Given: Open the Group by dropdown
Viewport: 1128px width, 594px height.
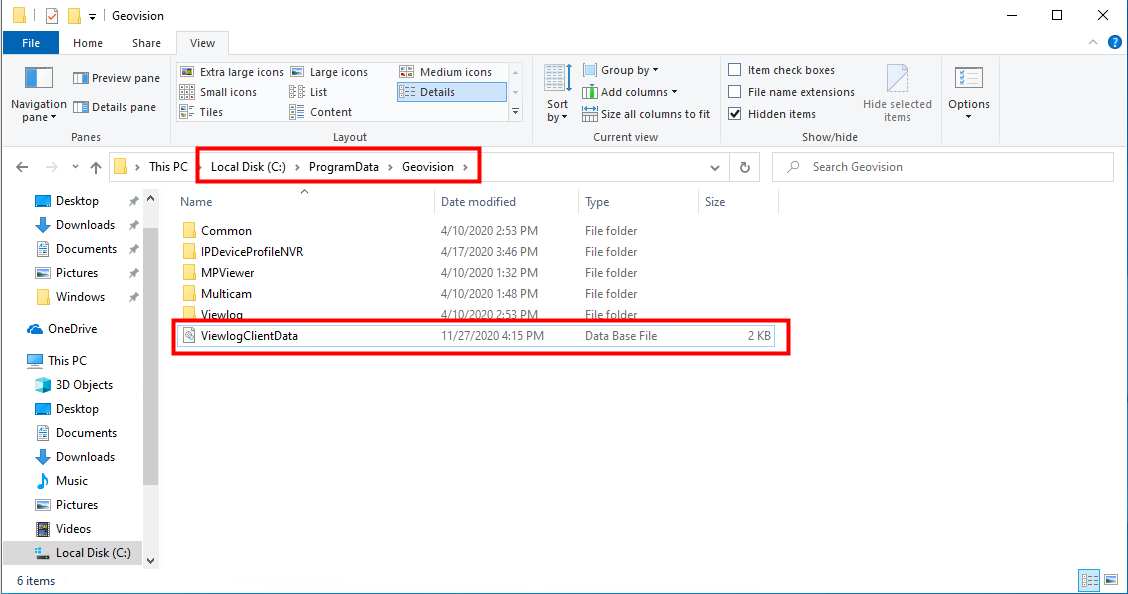Looking at the screenshot, I should click(621, 70).
